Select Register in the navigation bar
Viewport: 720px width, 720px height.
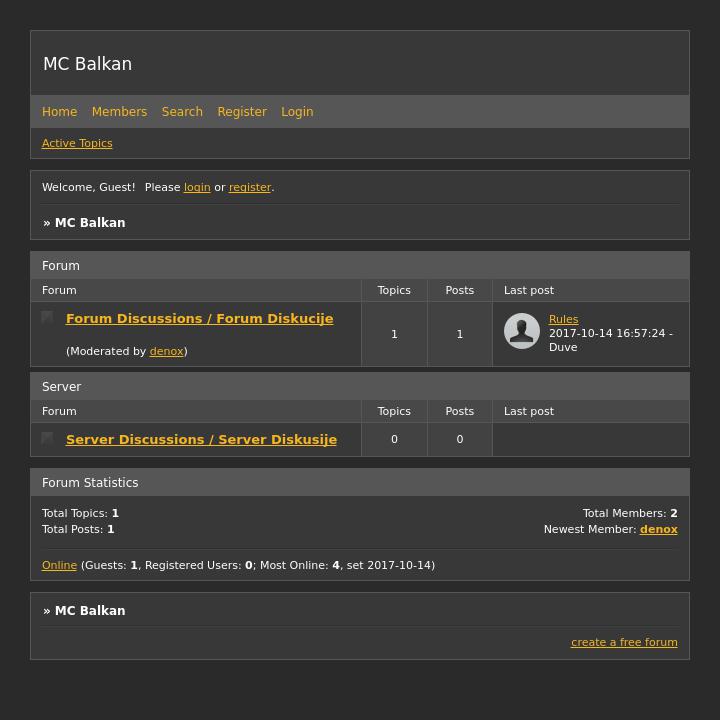point(242,112)
